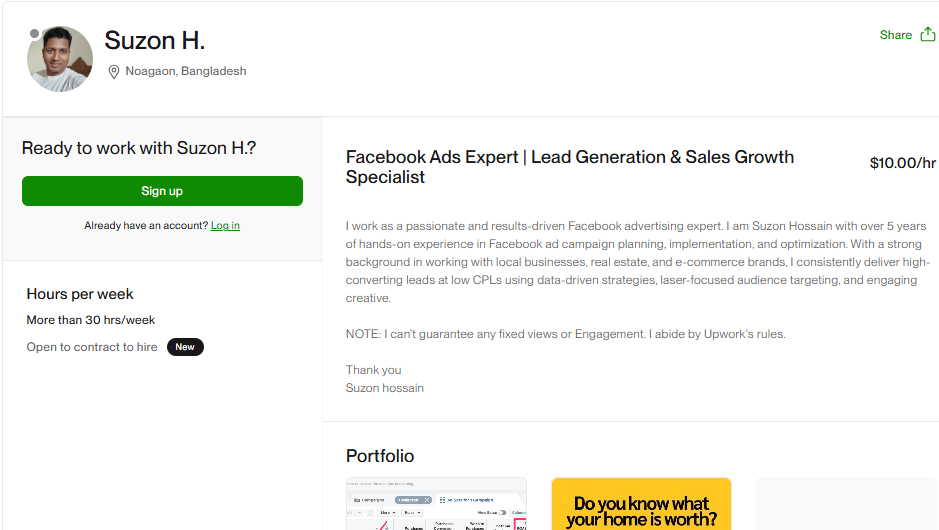Click the Facebook Ads Expert profile title
Viewport: 939px width, 530px height.
(569, 167)
